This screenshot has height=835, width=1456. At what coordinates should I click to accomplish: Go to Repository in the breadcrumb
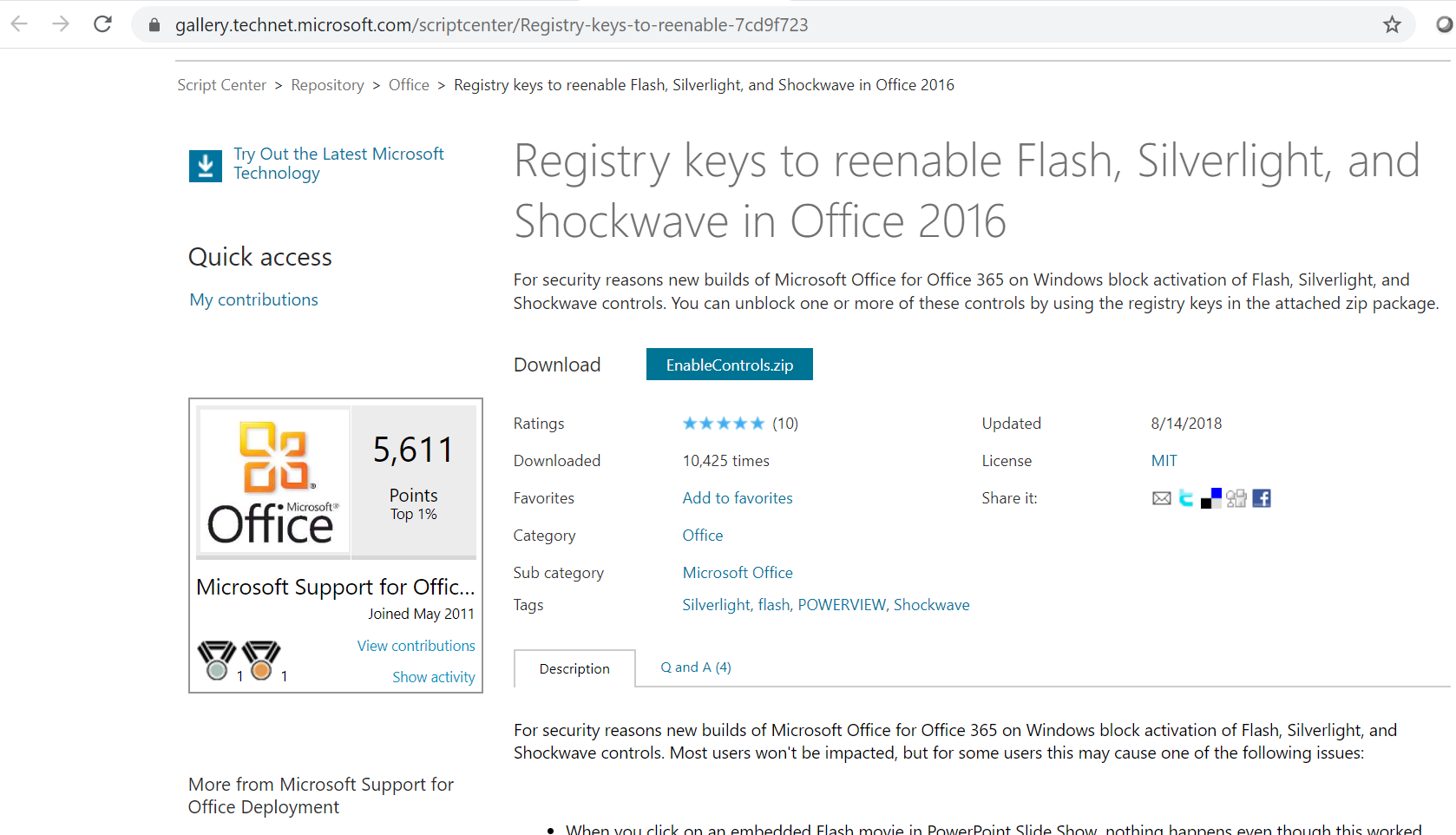(x=327, y=85)
